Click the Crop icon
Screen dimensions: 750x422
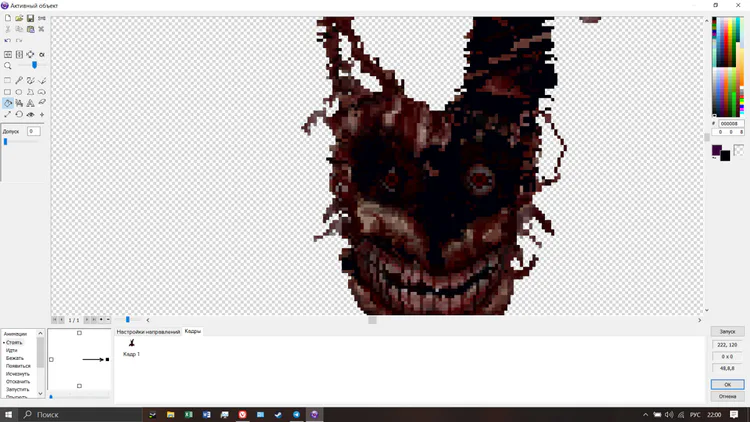pos(30,55)
